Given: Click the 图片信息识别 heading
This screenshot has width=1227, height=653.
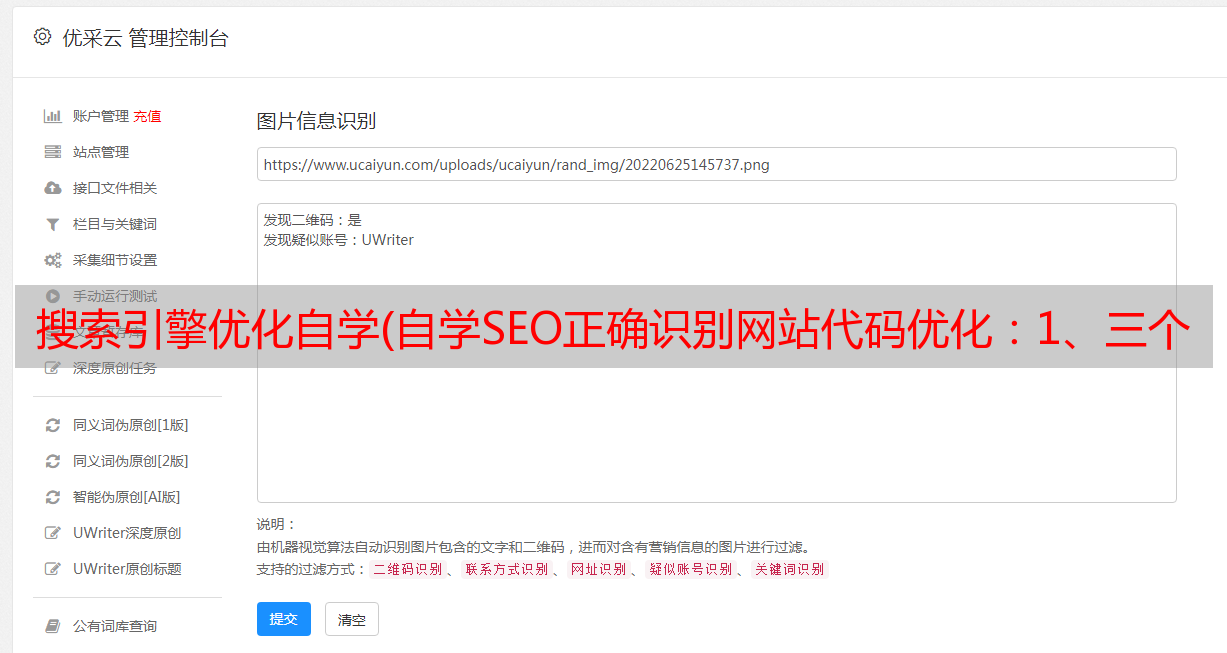Looking at the screenshot, I should (316, 122).
